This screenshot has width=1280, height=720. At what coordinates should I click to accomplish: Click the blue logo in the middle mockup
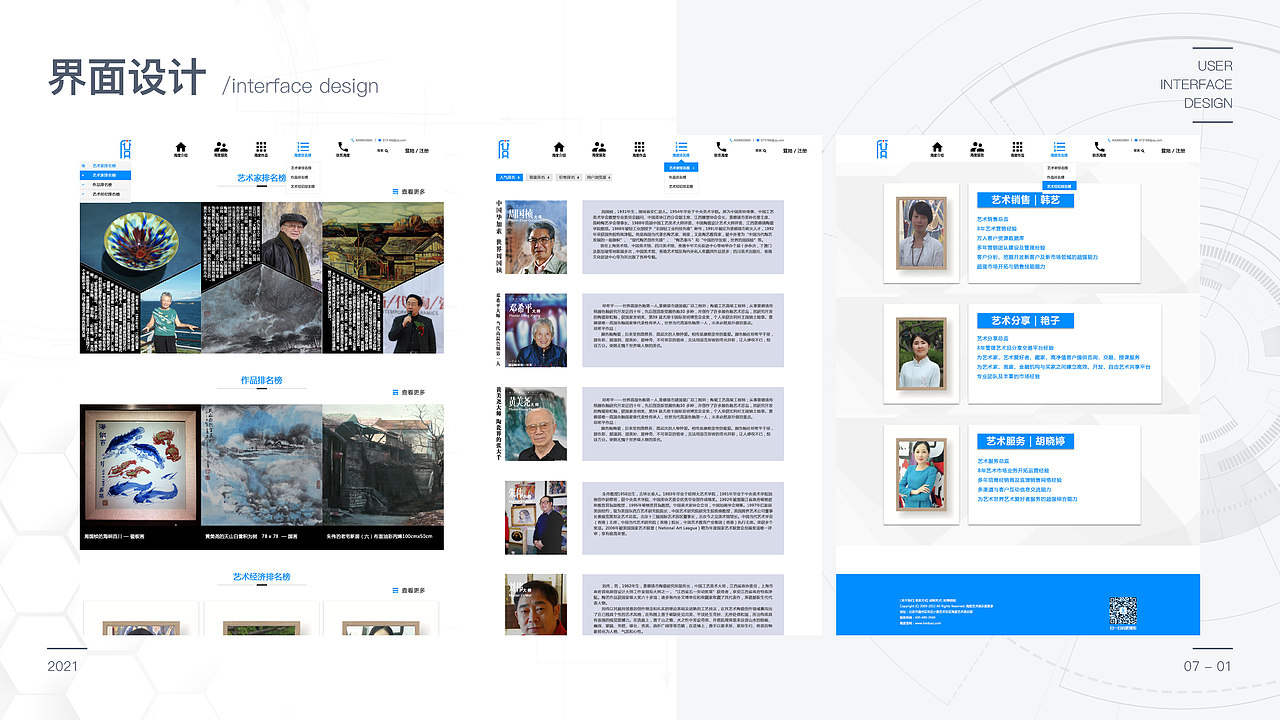tap(505, 149)
